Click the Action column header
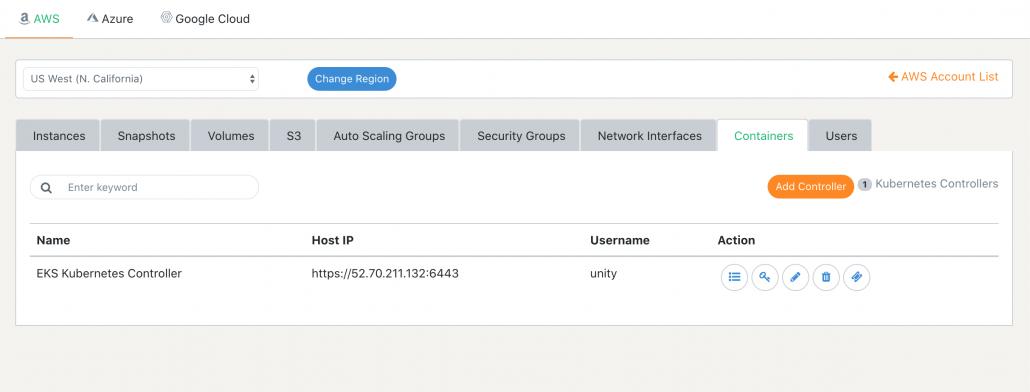The height and width of the screenshot is (392, 1030). [x=736, y=240]
